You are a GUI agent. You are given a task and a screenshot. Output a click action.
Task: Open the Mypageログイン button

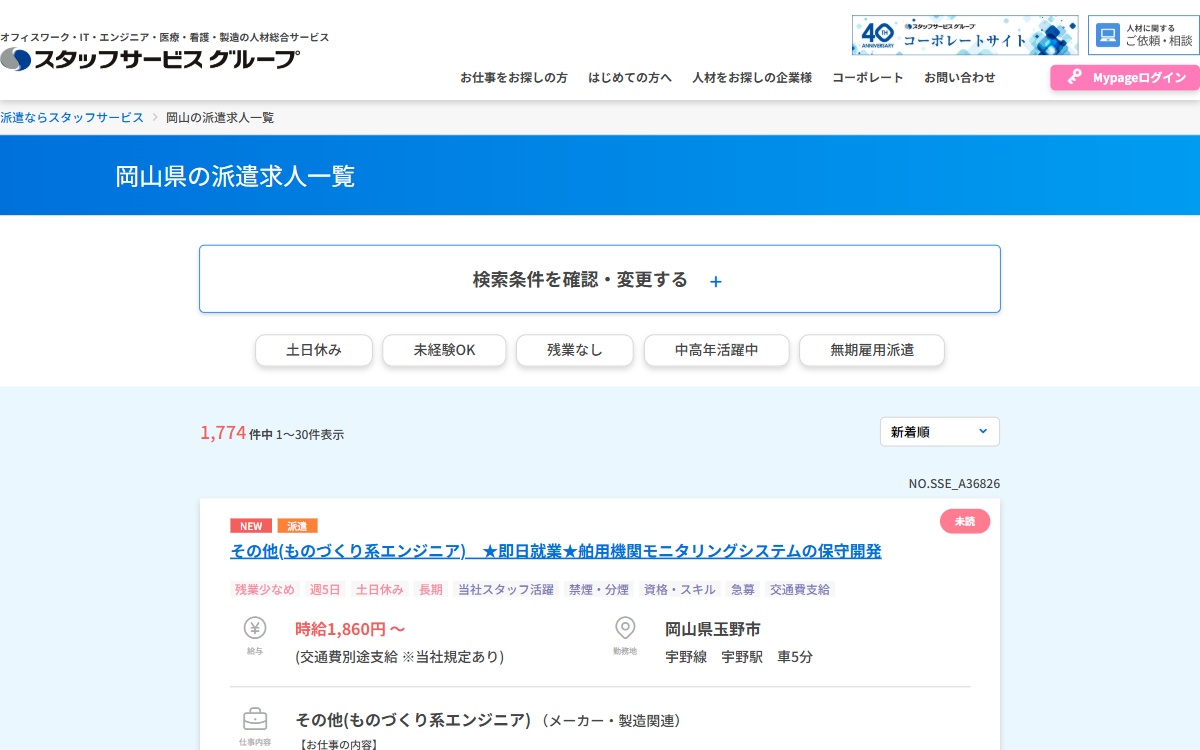pyautogui.click(x=1125, y=77)
